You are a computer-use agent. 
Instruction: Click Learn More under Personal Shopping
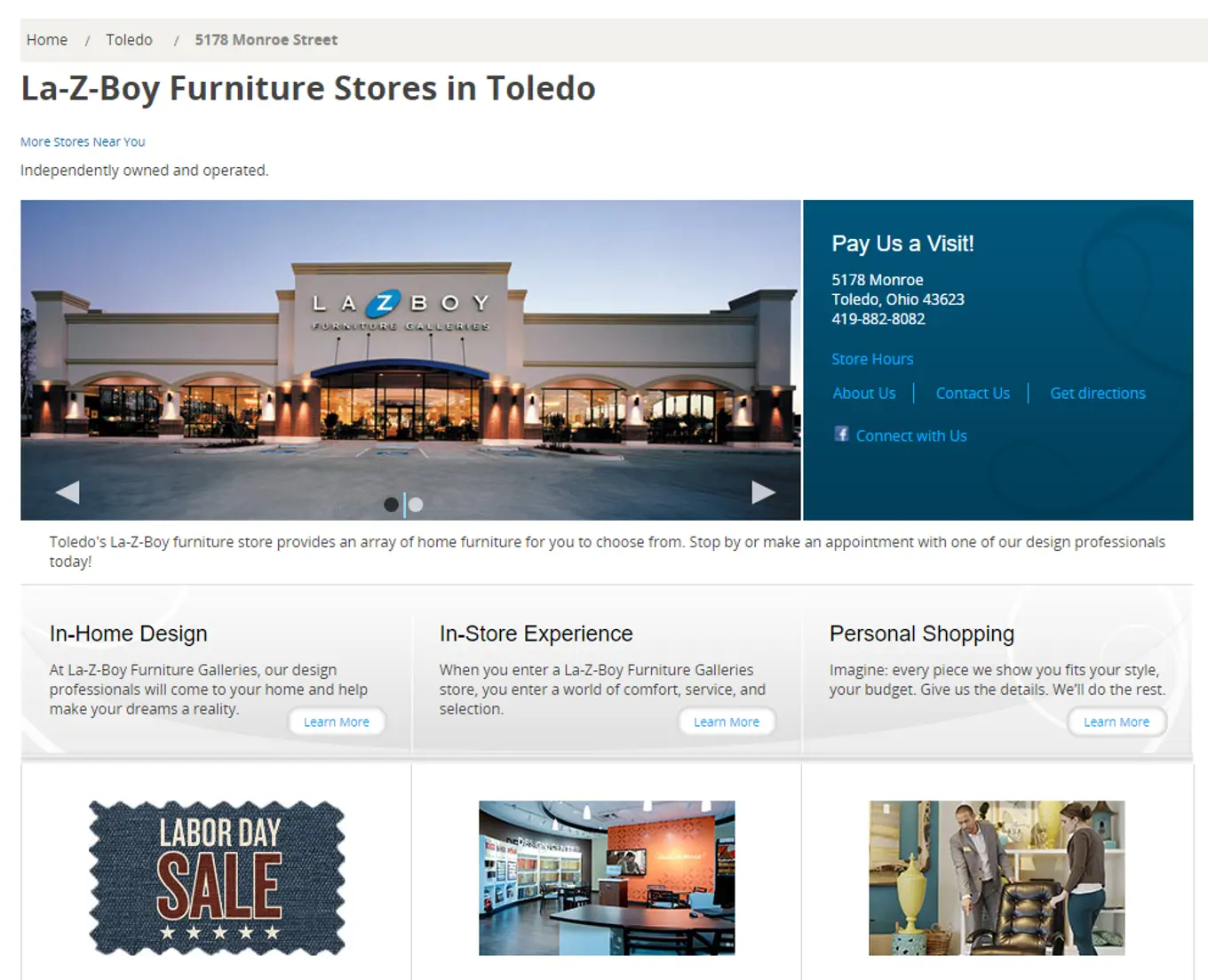click(x=1117, y=721)
